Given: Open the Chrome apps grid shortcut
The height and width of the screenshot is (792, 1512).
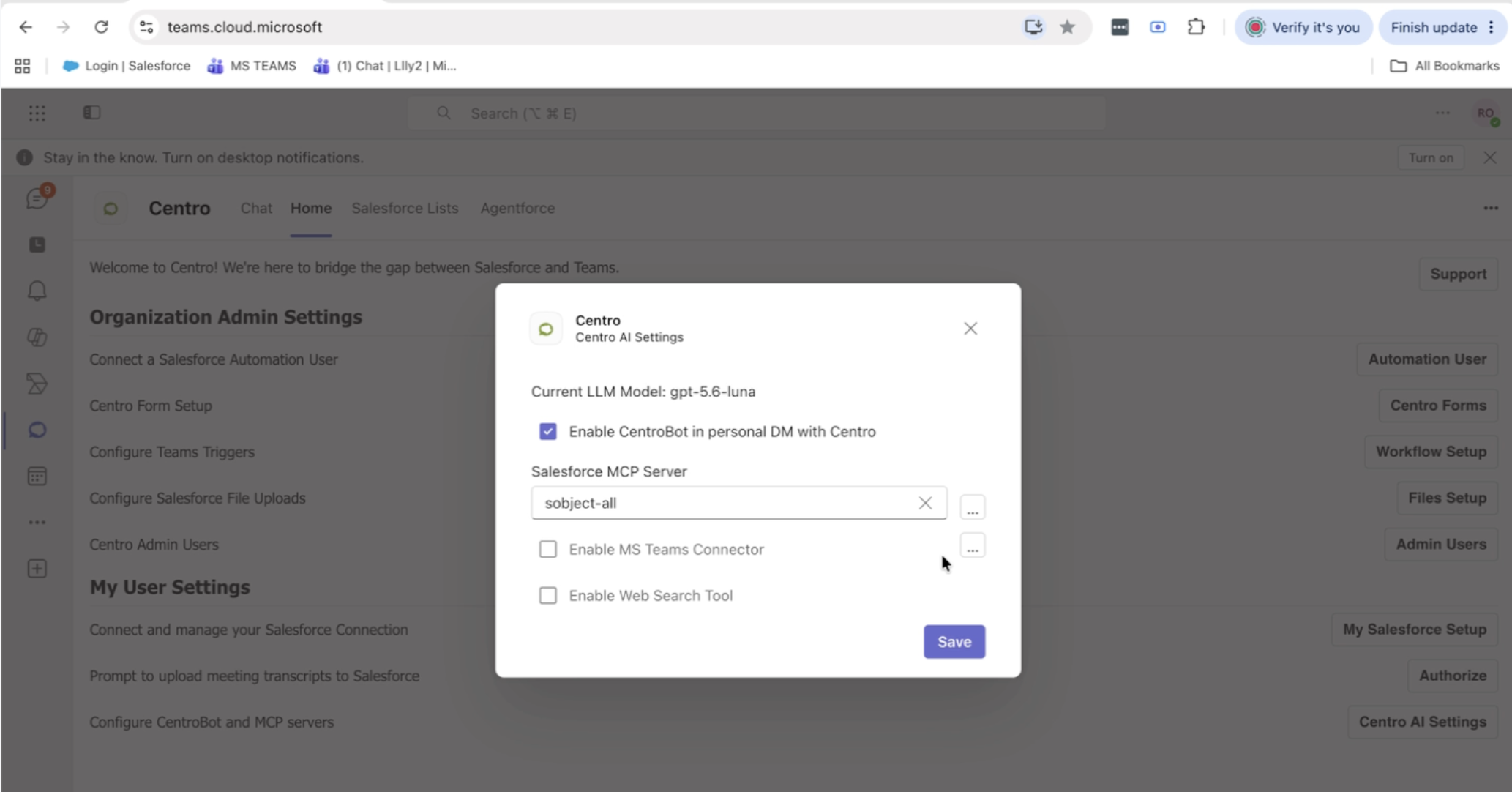Looking at the screenshot, I should point(23,66).
